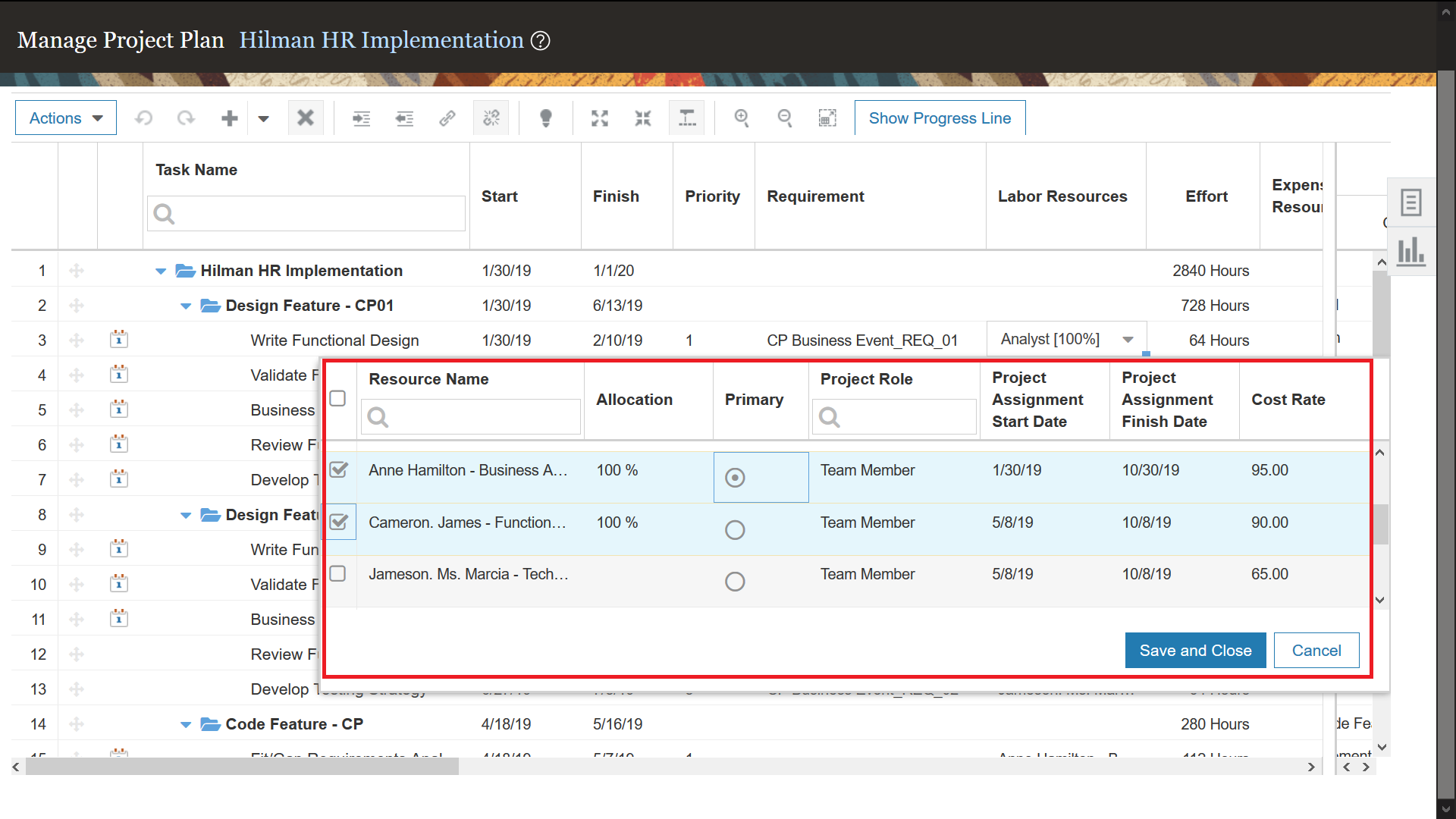Click the link tasks chain icon
Screen dimensions: 1456x819
[x=447, y=118]
